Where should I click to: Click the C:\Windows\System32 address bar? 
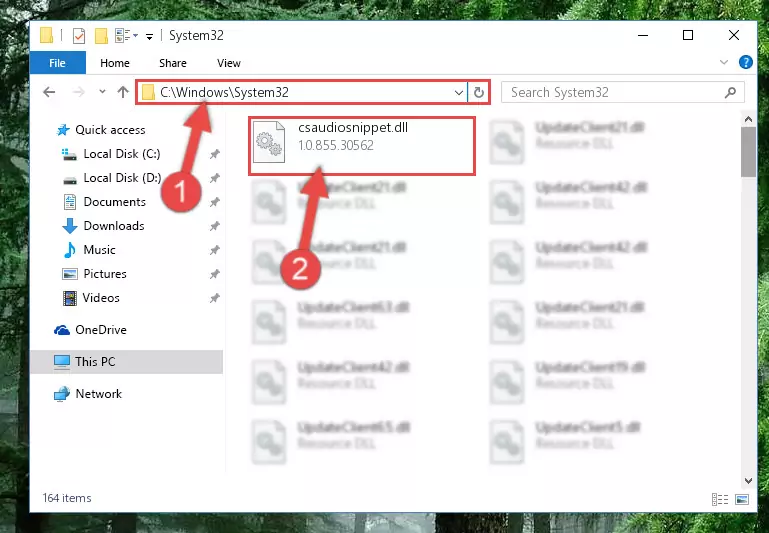pyautogui.click(x=302, y=92)
